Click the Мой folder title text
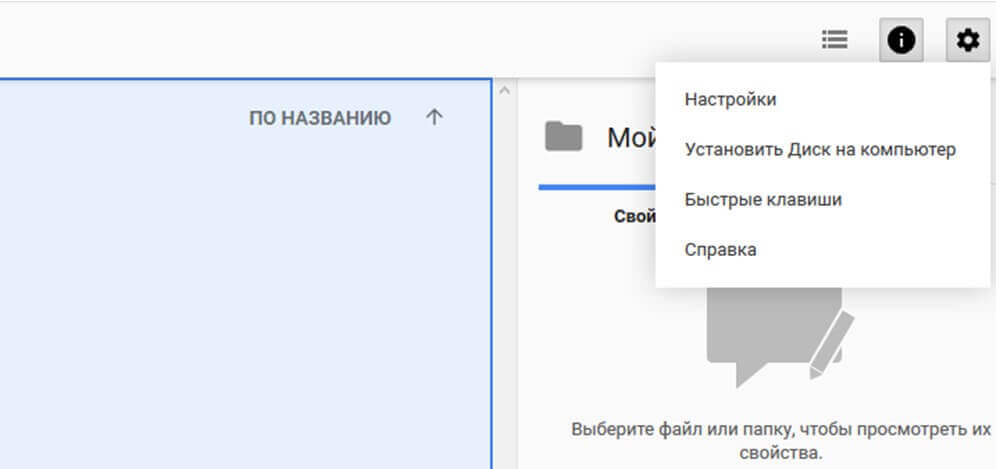Screen dimensions: 1003x469 click(x=630, y=137)
